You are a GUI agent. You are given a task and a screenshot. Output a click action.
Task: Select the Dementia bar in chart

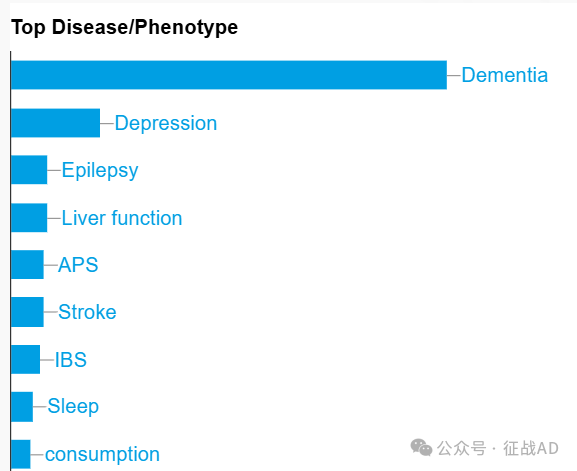click(x=229, y=75)
